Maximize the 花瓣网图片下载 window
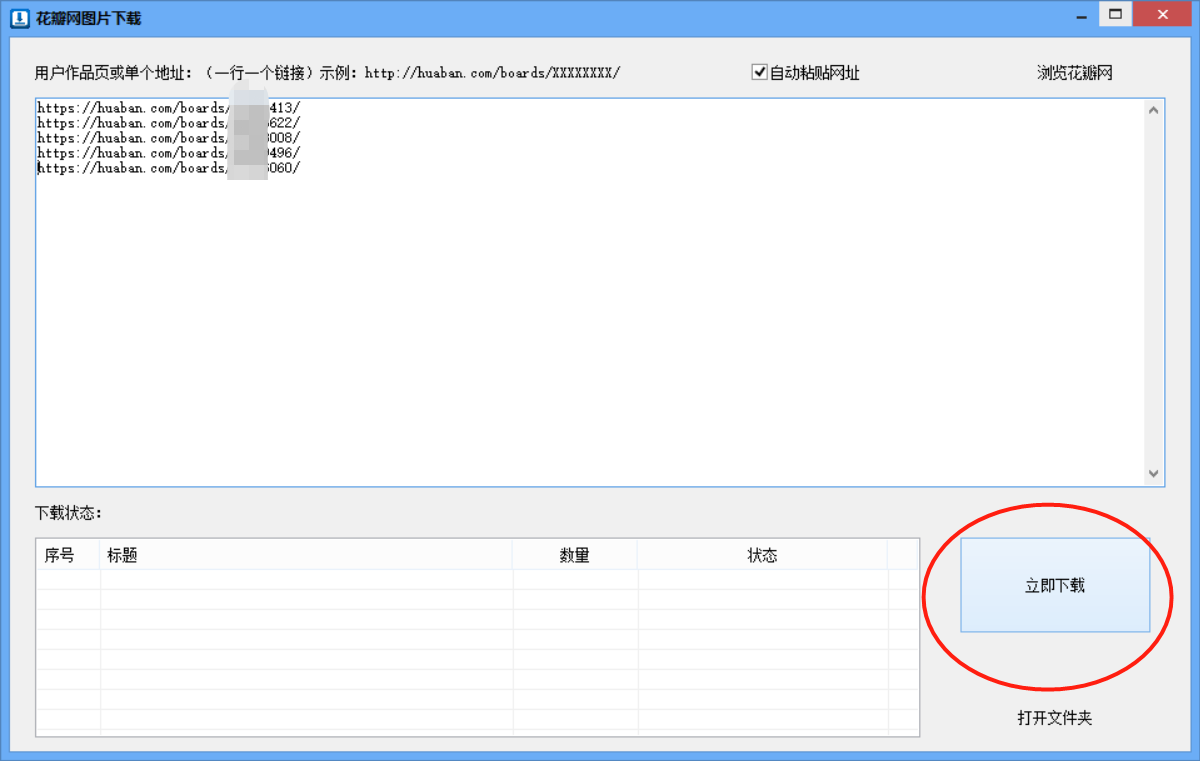 click(1115, 14)
